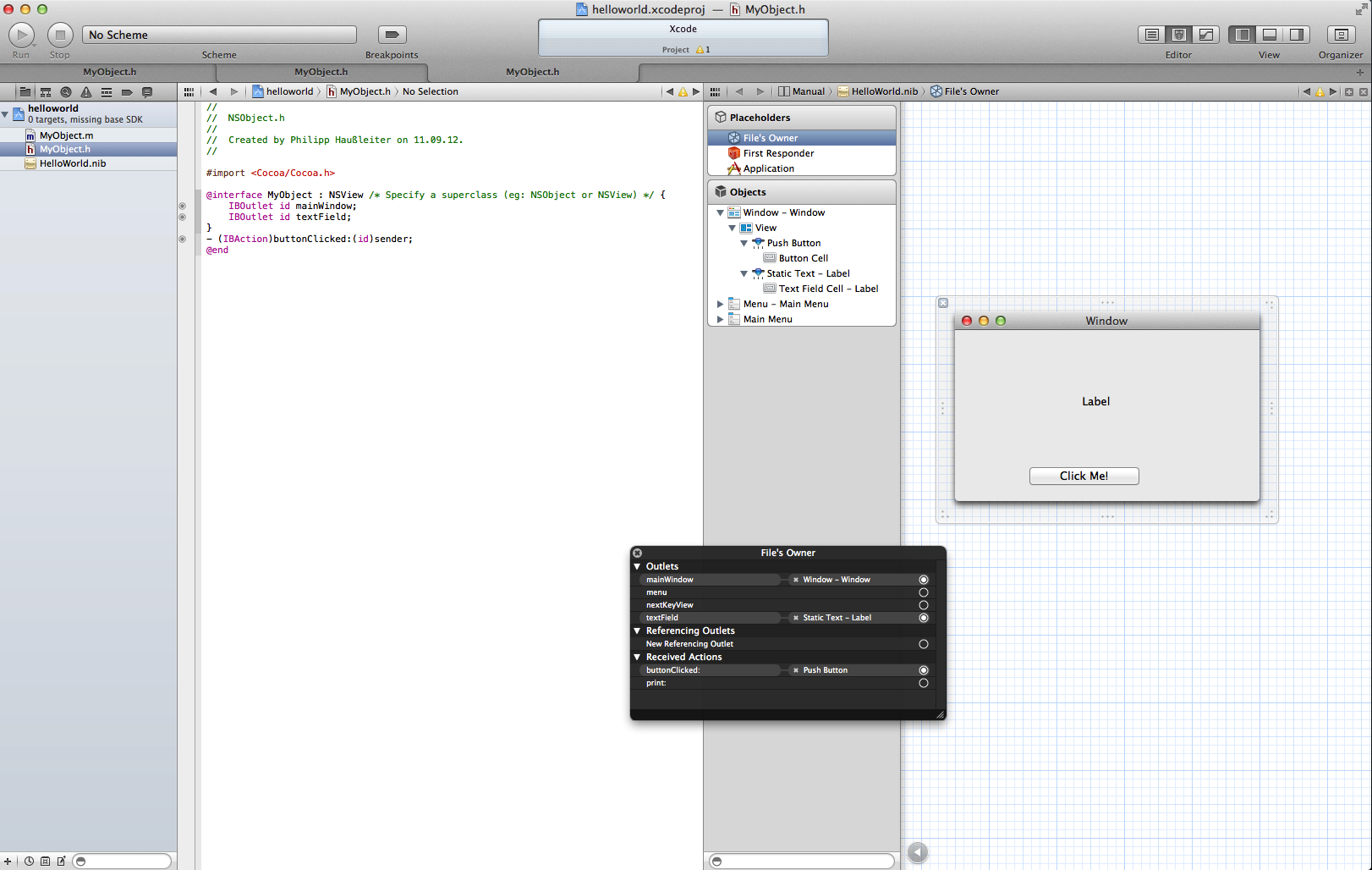The image size is (1372, 870).
Task: Add another assistant editor pane
Action: pos(1349,91)
